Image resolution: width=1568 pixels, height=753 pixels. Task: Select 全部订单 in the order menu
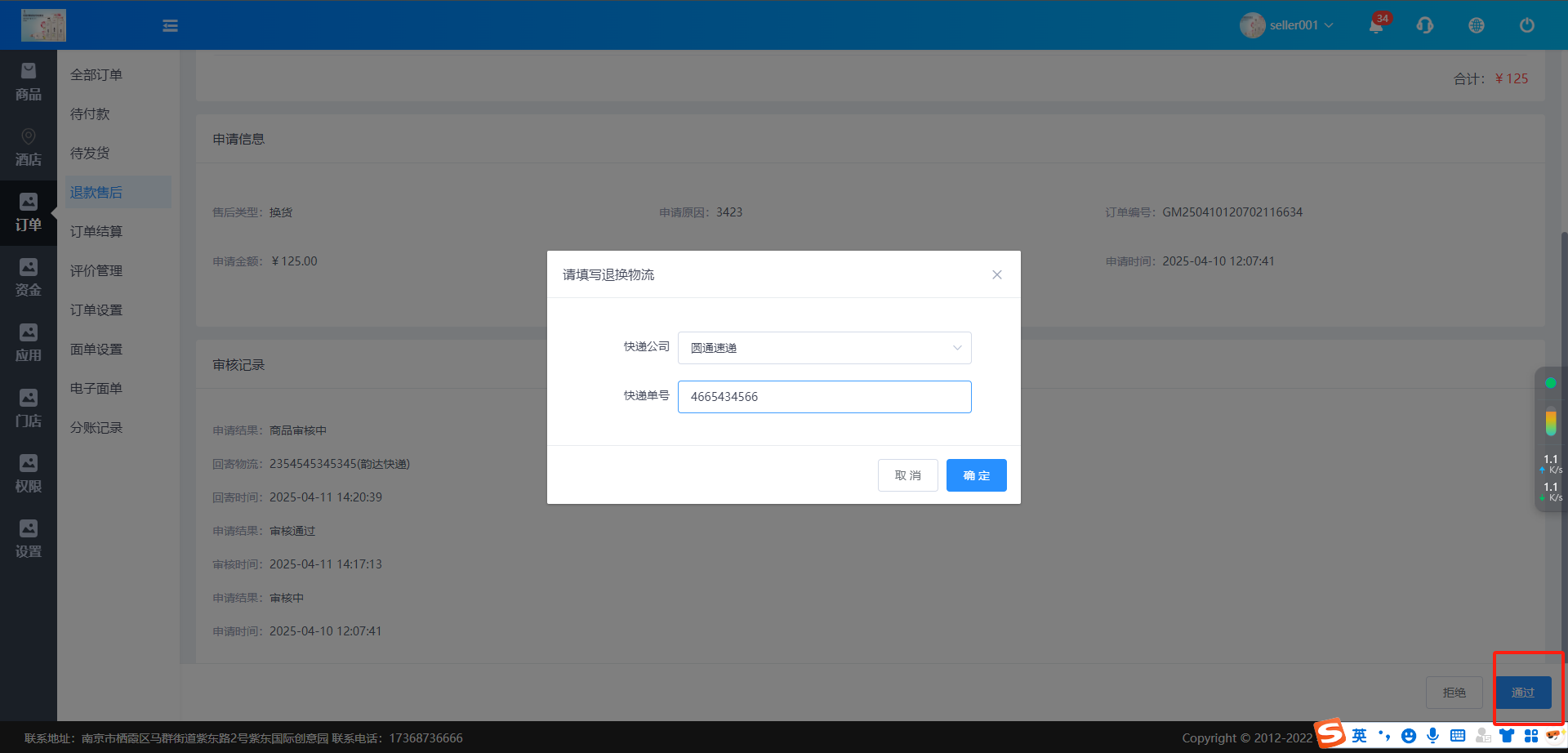coord(96,75)
